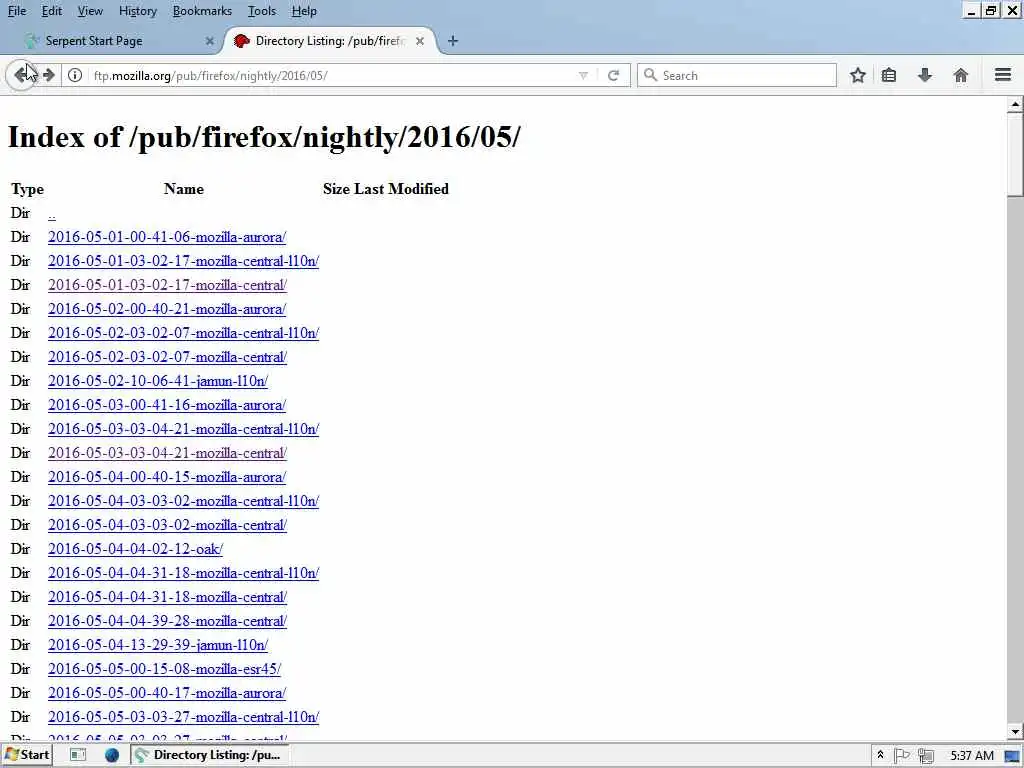Open the Windows Start button

[x=26, y=755]
